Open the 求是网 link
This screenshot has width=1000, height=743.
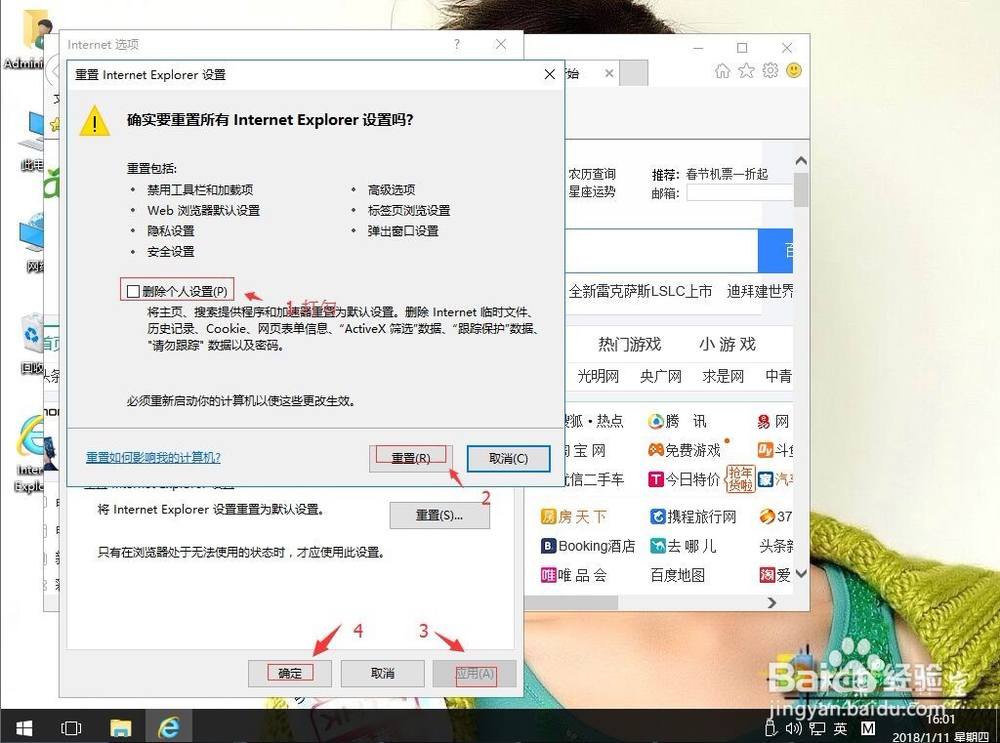tap(723, 376)
